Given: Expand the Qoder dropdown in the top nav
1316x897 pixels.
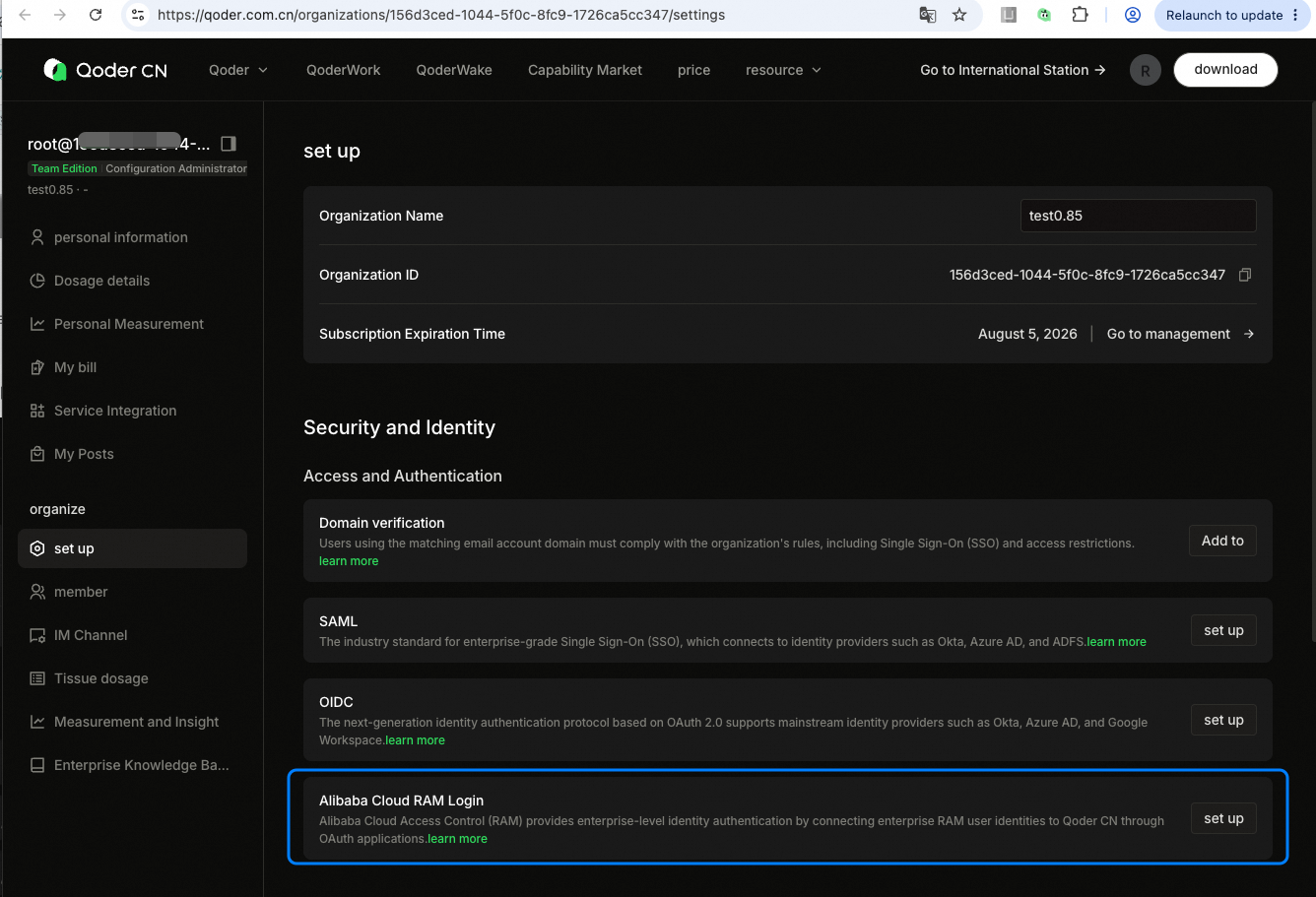Looking at the screenshot, I should pos(238,70).
